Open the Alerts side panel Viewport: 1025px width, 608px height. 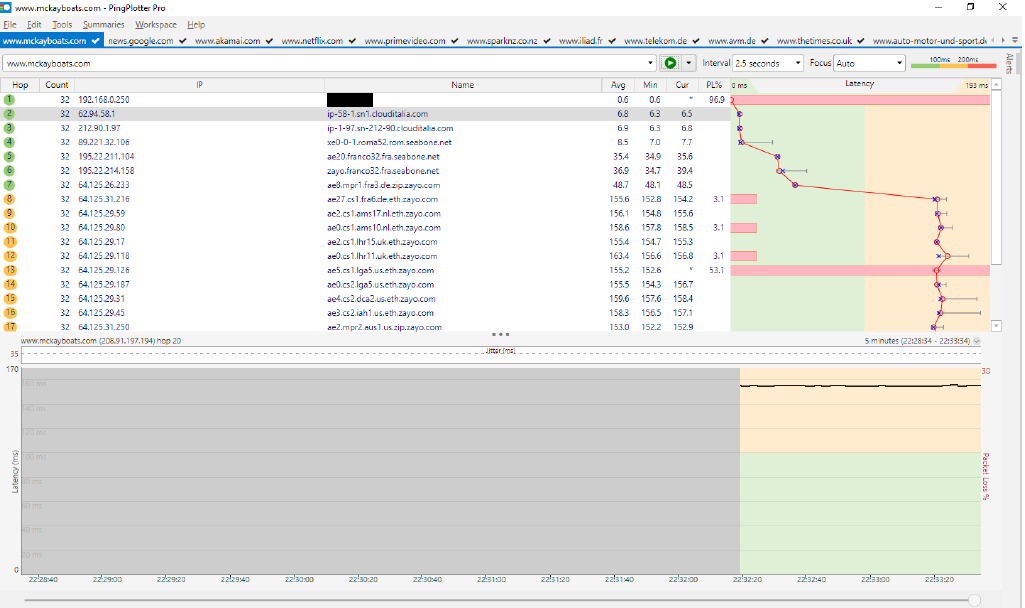[x=1009, y=63]
